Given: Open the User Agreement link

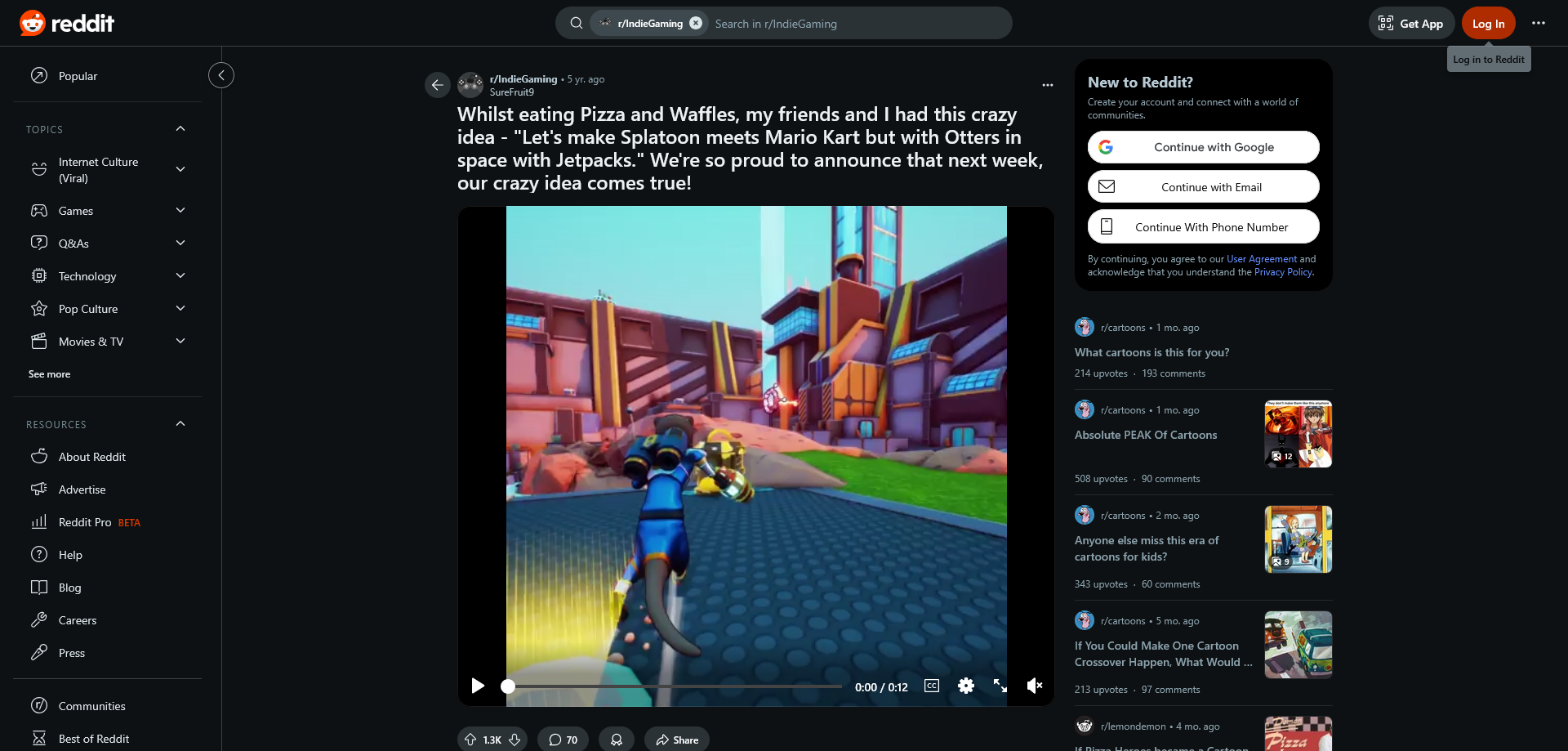Looking at the screenshot, I should (1261, 259).
